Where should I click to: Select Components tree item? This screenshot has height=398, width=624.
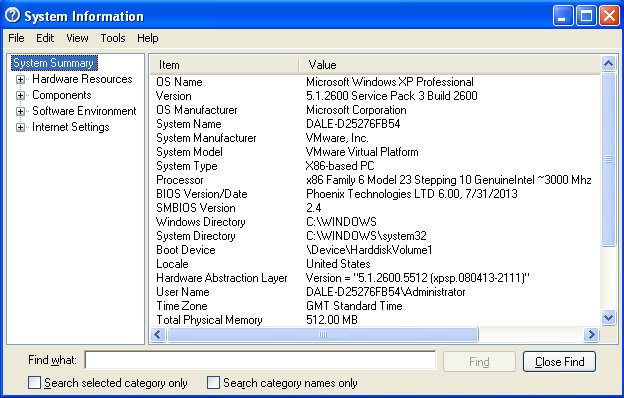(x=62, y=95)
